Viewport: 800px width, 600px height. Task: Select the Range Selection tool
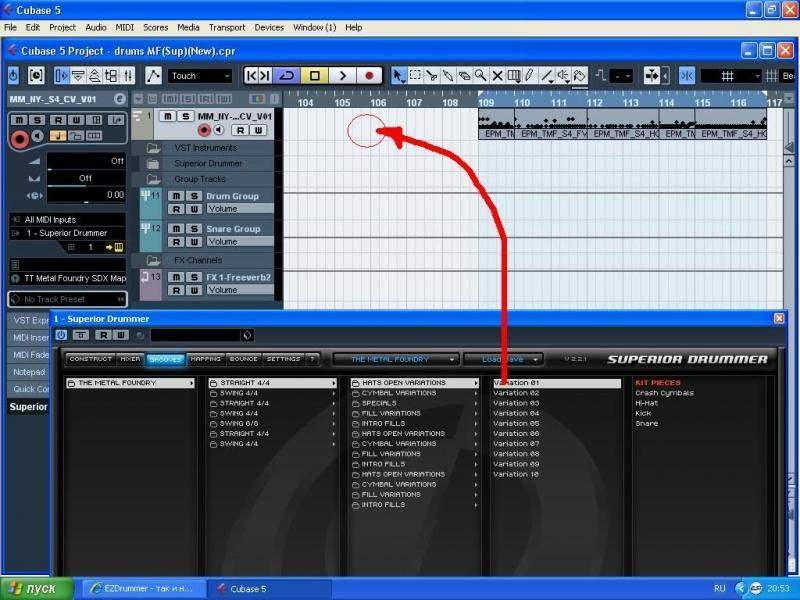pos(415,76)
